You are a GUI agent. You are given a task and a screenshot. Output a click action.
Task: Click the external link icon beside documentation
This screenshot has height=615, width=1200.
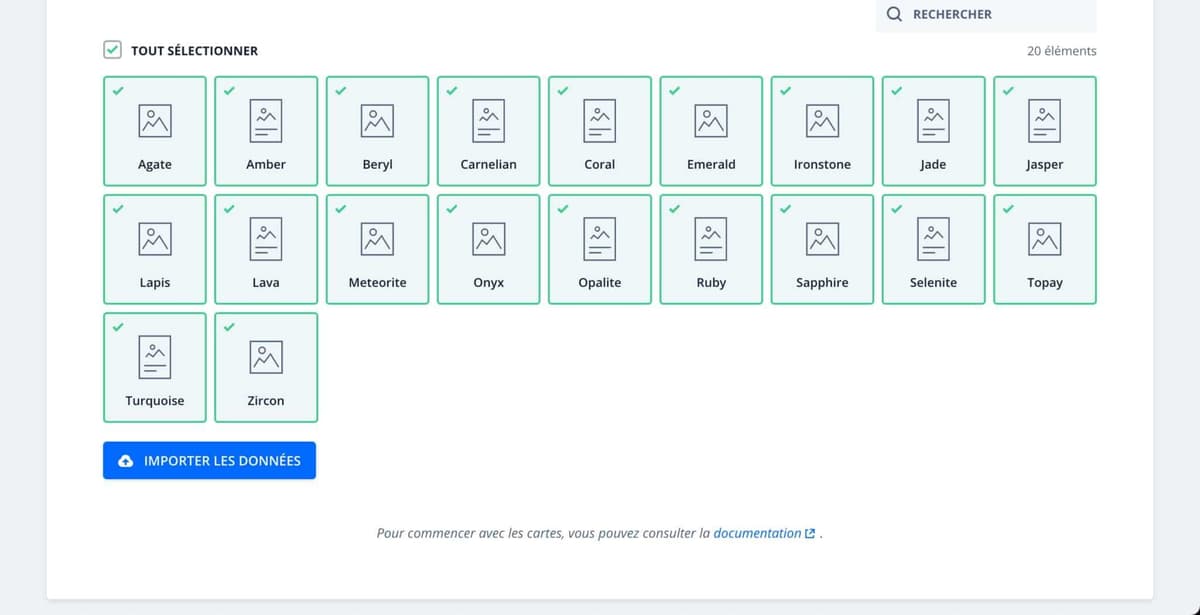808,533
